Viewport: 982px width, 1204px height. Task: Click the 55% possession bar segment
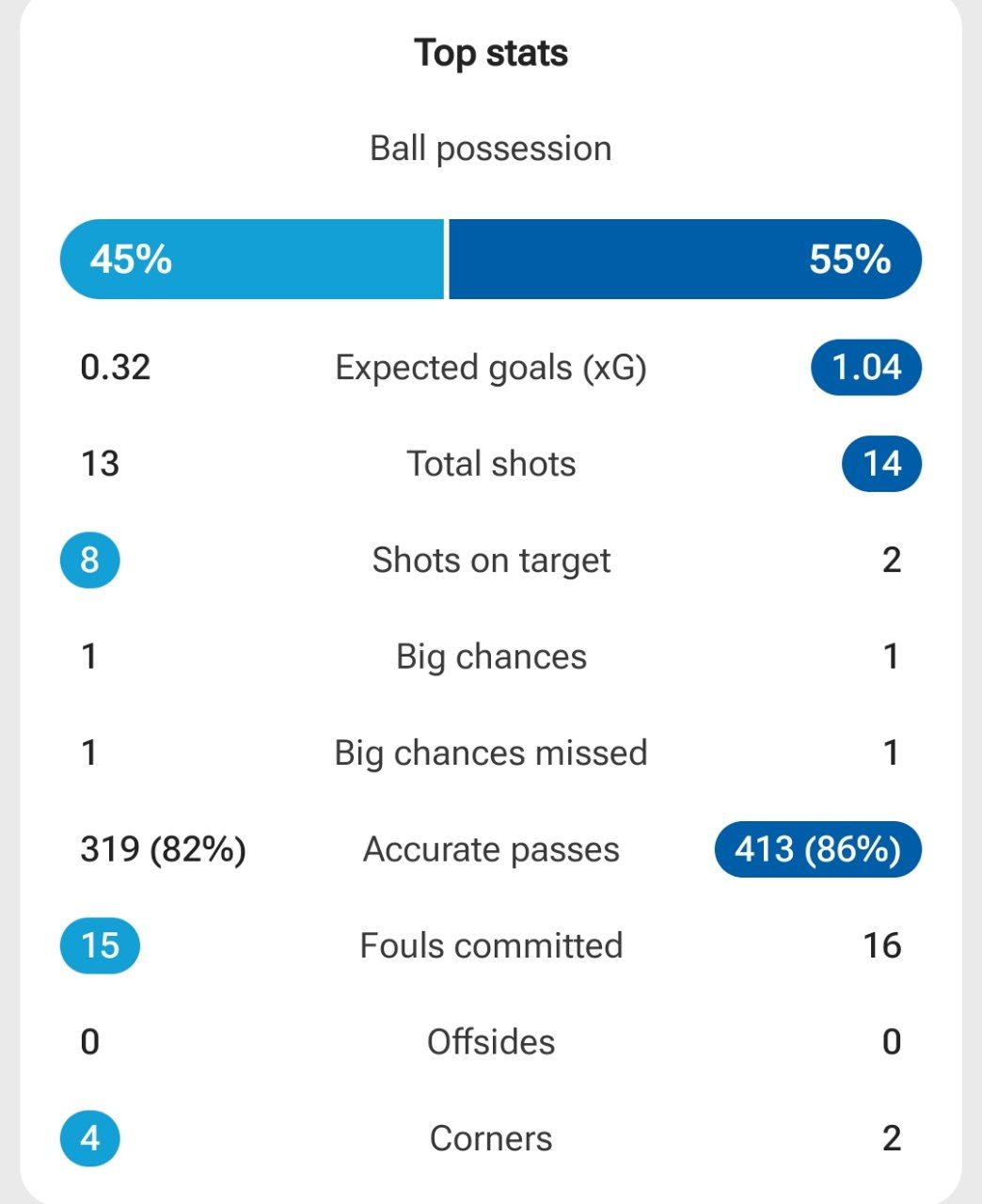tap(685, 259)
